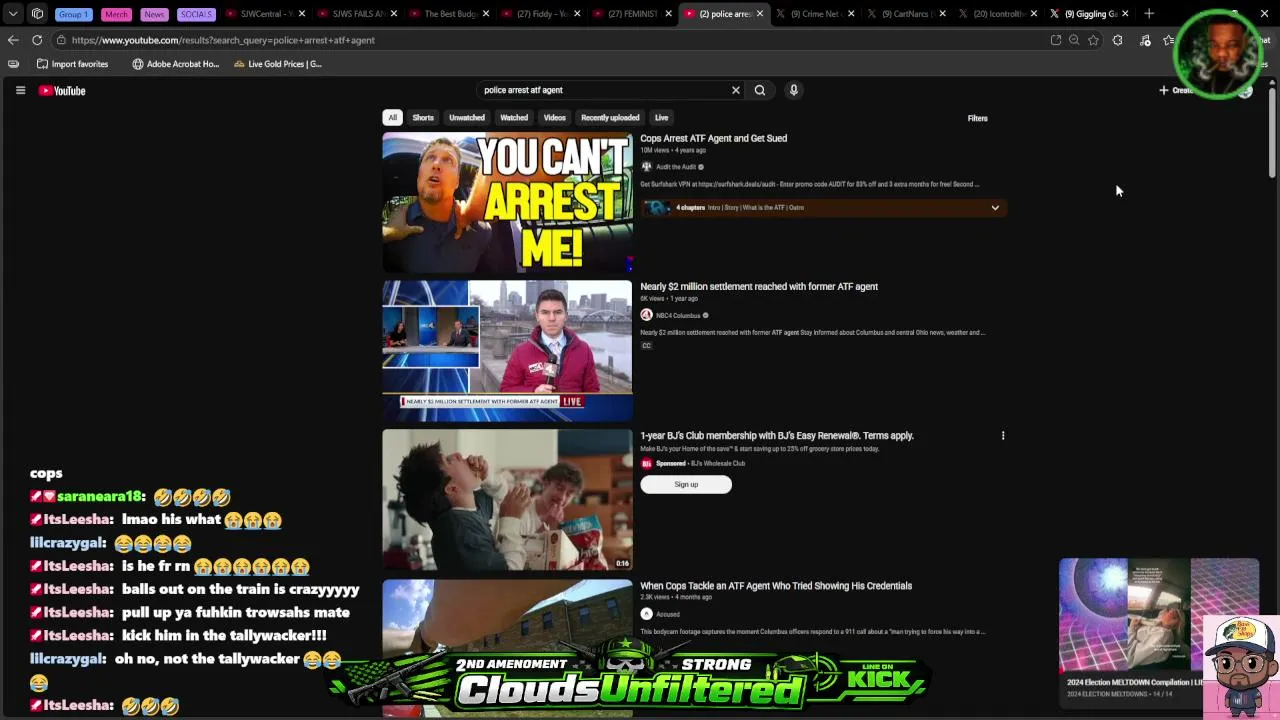The image size is (1280, 720).
Task: Open the Live Gold Prices bookmark
Action: point(278,64)
